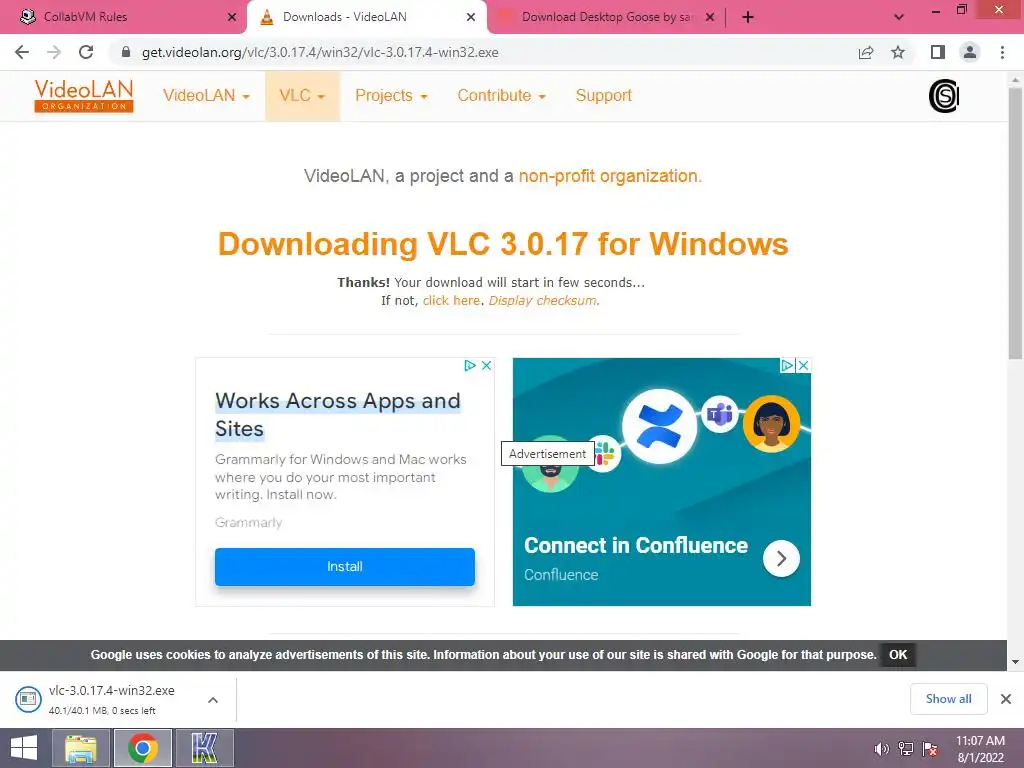Viewport: 1024px width, 768px height.
Task: Click the Confluence ad arrow button
Action: 781,558
